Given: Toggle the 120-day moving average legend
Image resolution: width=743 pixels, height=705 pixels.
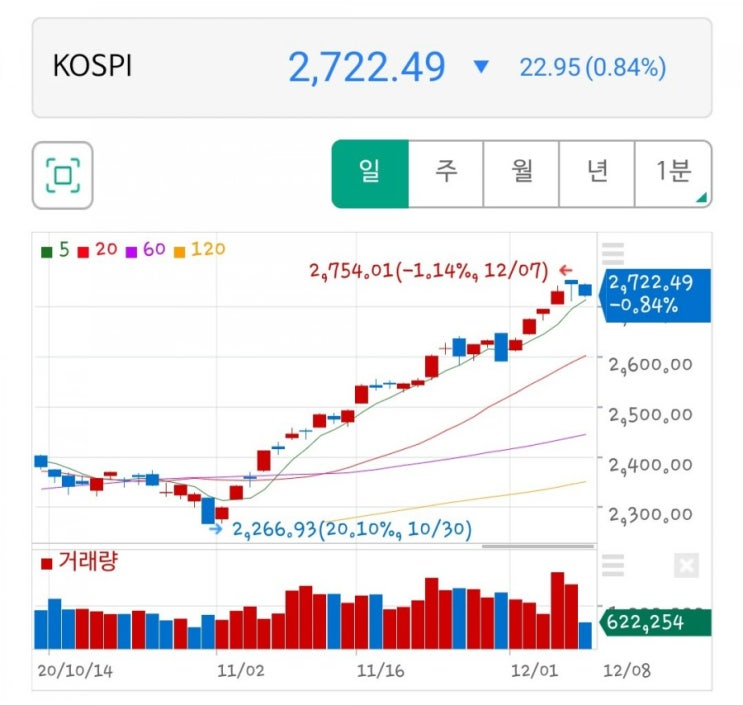Looking at the screenshot, I should point(199,250).
